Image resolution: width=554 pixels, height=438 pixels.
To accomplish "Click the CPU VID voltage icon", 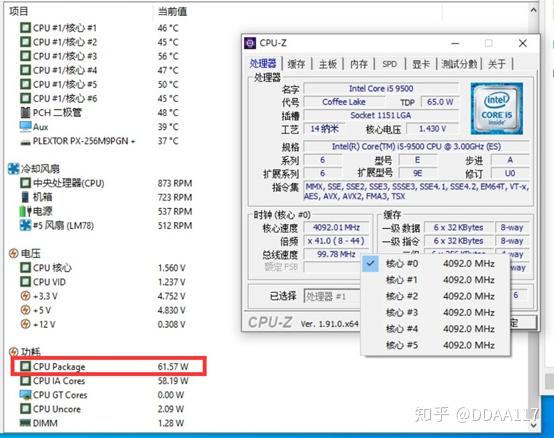I will click(25, 282).
